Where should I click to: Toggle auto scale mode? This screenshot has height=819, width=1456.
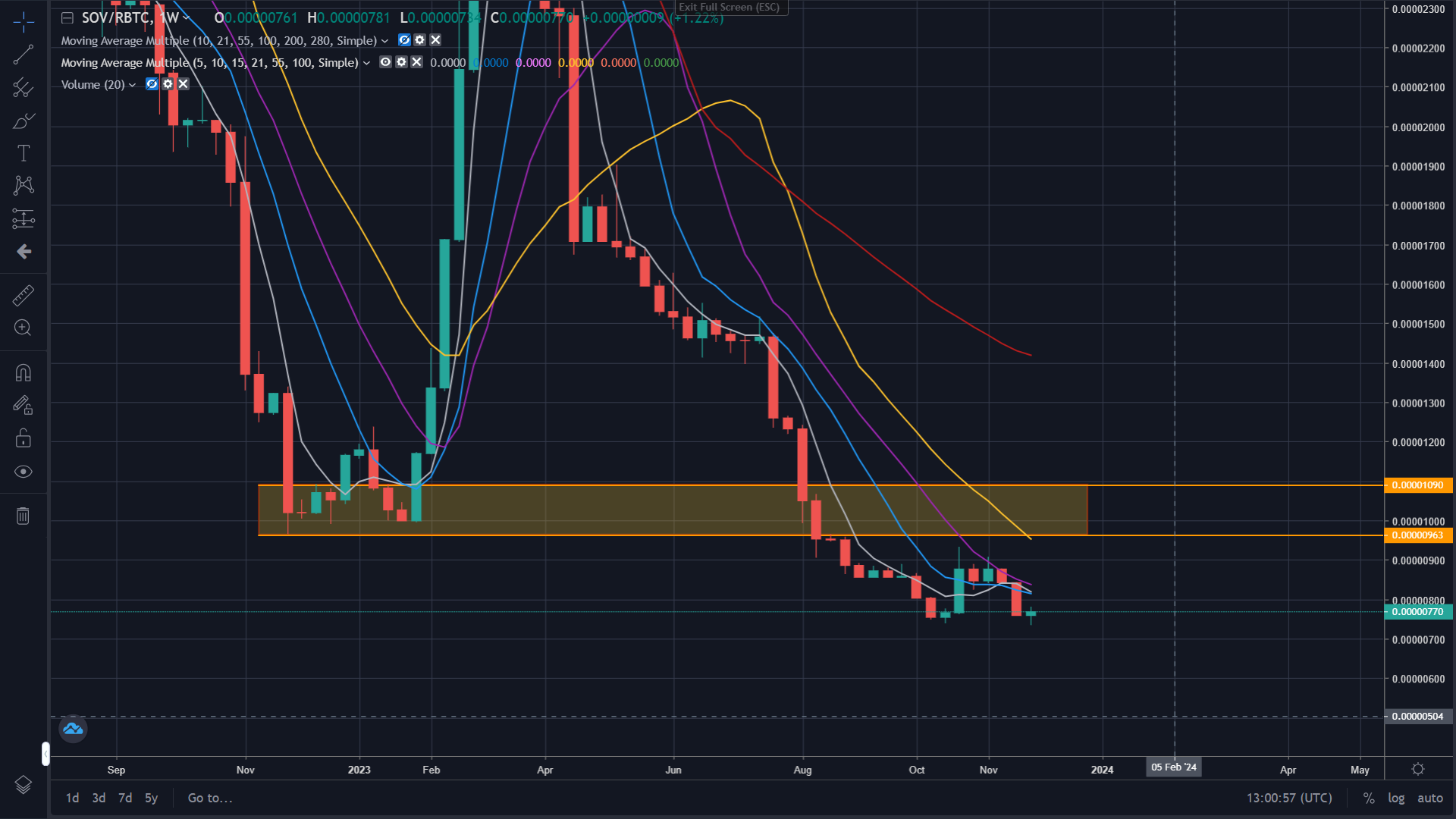(1430, 799)
